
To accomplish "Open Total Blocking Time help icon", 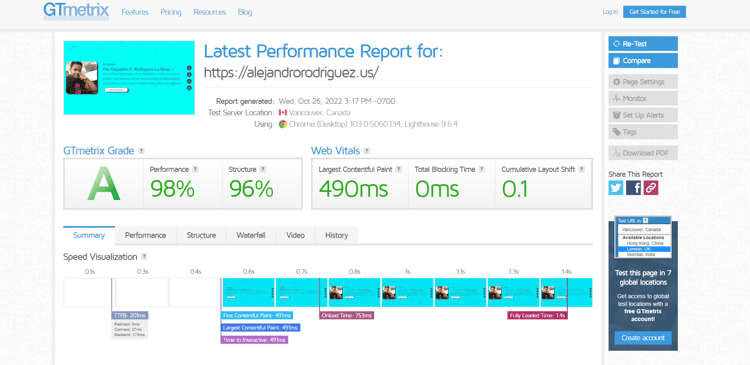I will click(482, 169).
